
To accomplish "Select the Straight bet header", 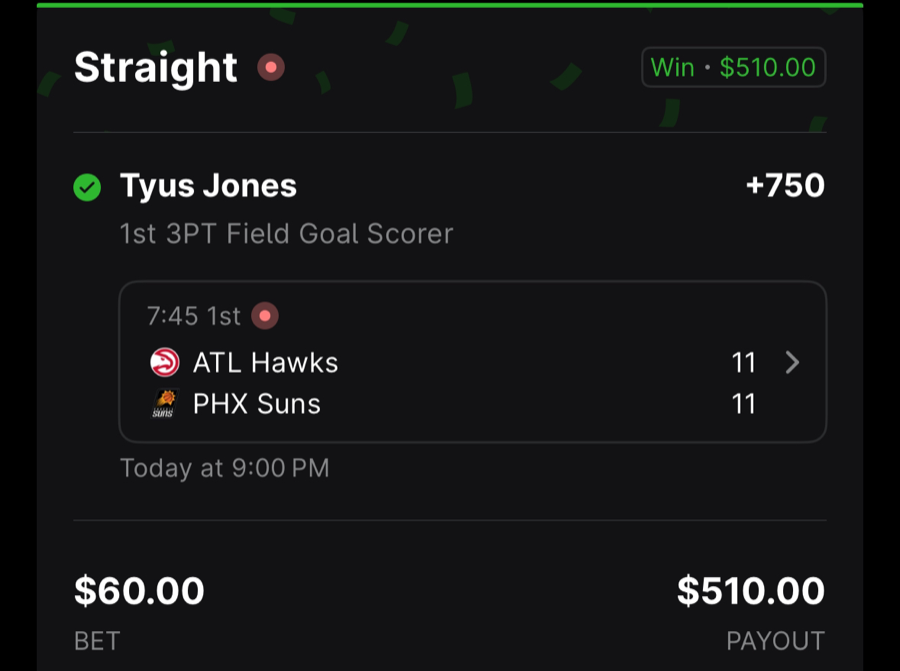I will [x=156, y=67].
